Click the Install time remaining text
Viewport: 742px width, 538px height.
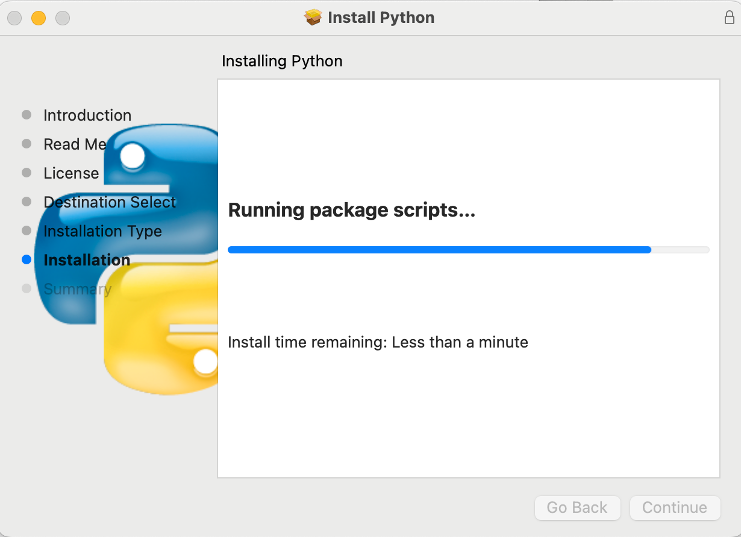(x=378, y=342)
